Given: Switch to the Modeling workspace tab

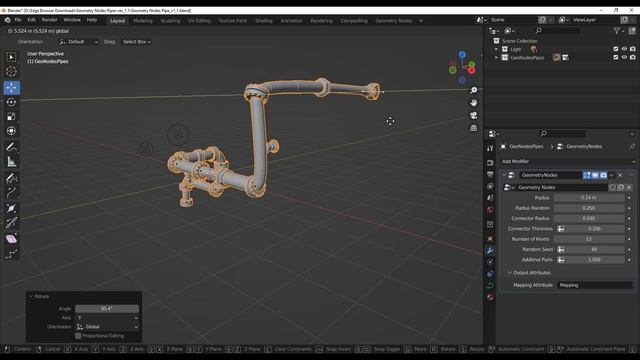Looking at the screenshot, I should [x=142, y=21].
